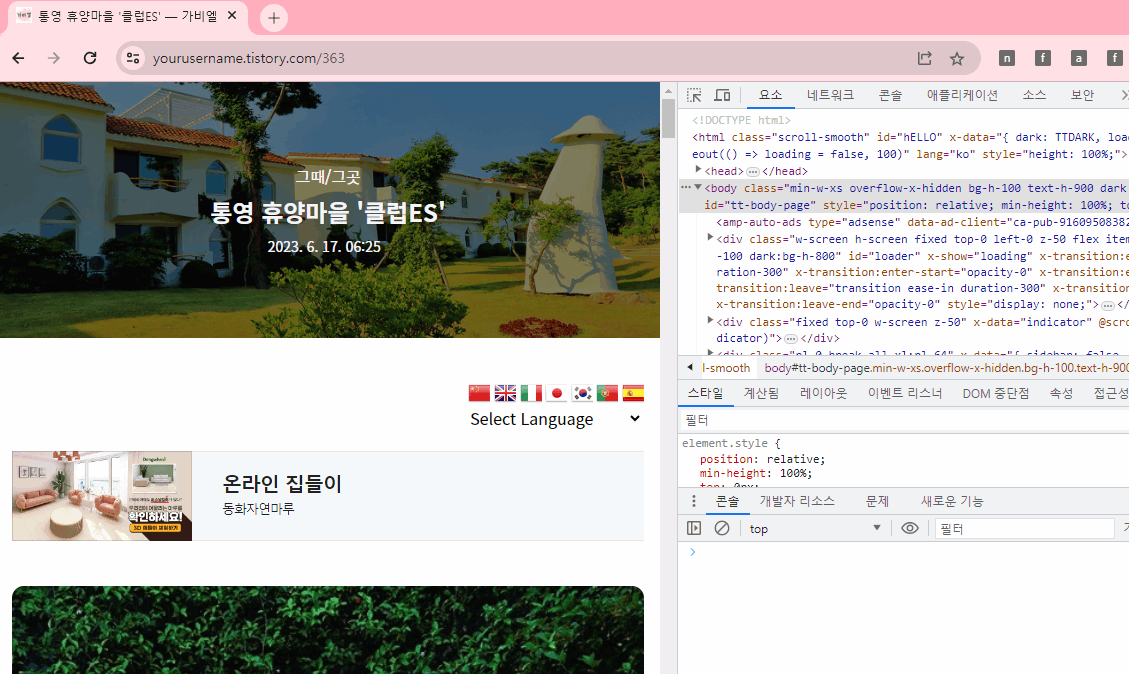
Task: Click the 'n' extension icon
Action: point(1007,58)
